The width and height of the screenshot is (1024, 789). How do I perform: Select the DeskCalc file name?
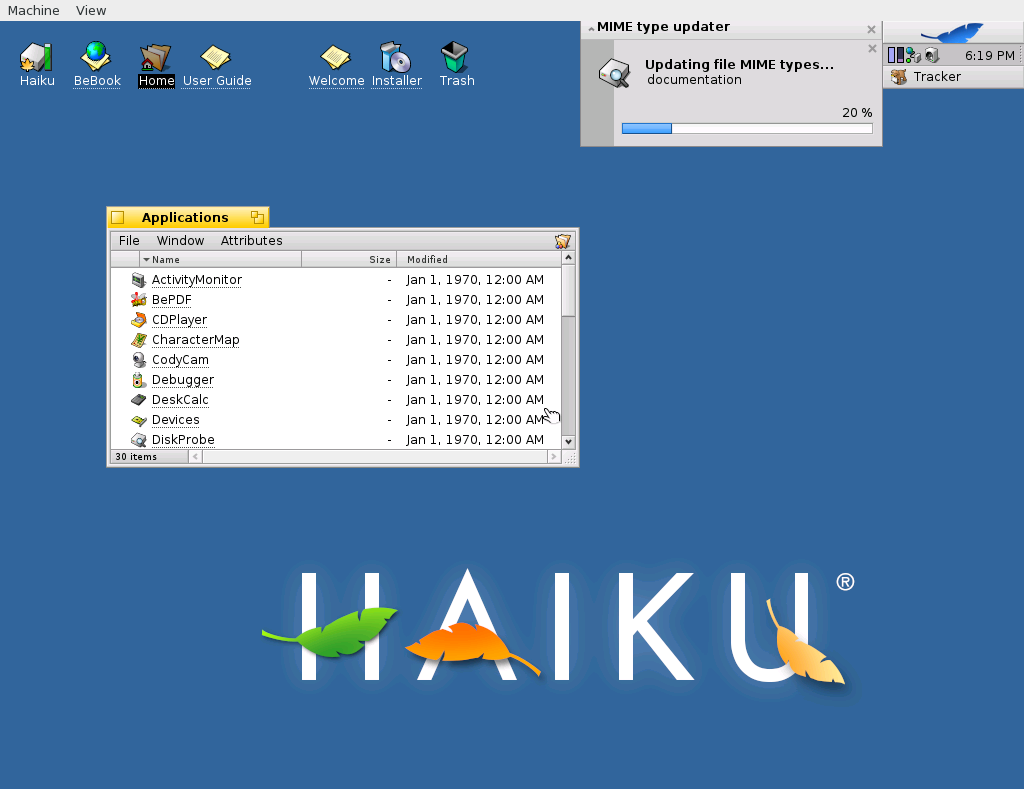point(180,400)
